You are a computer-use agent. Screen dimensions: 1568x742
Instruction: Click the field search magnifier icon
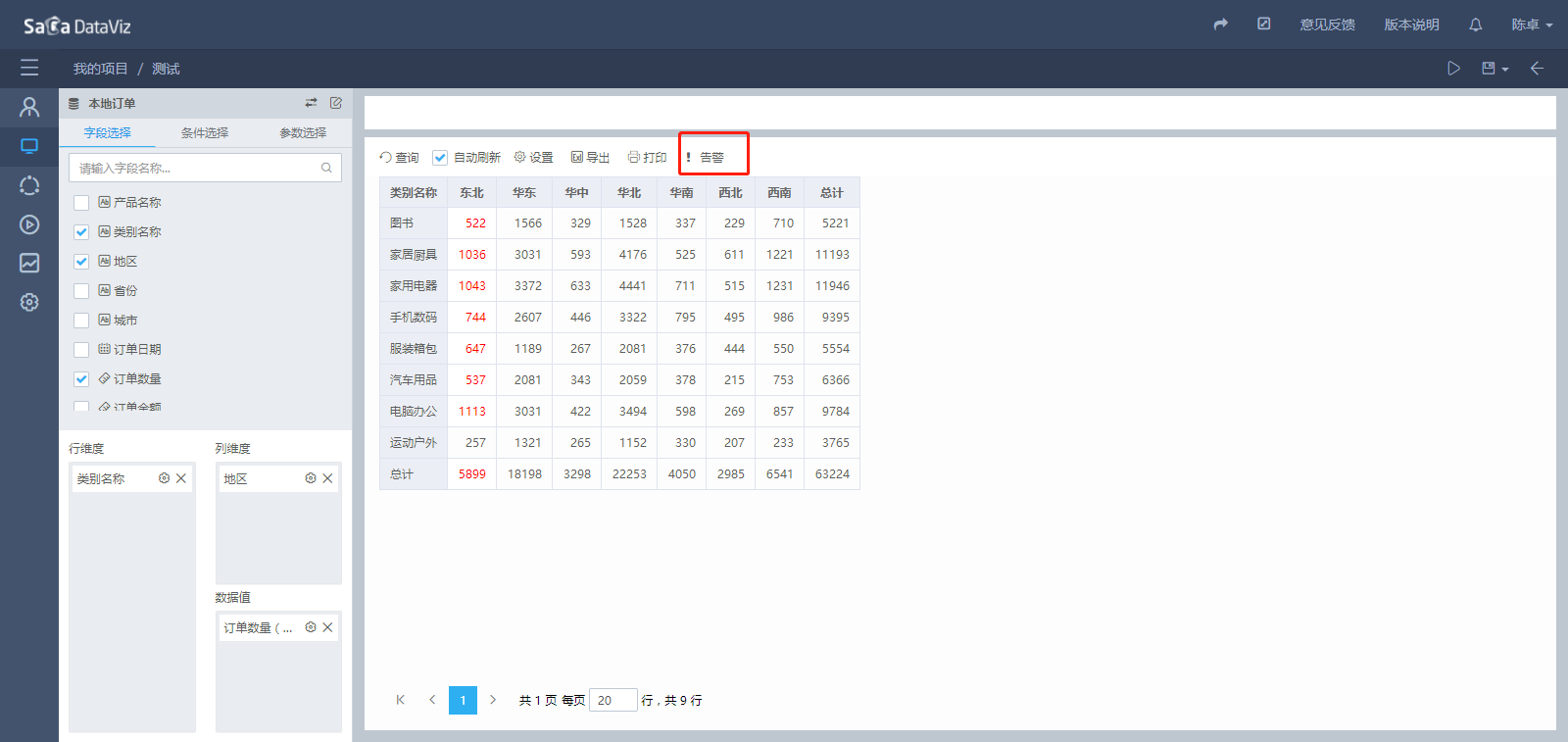326,168
